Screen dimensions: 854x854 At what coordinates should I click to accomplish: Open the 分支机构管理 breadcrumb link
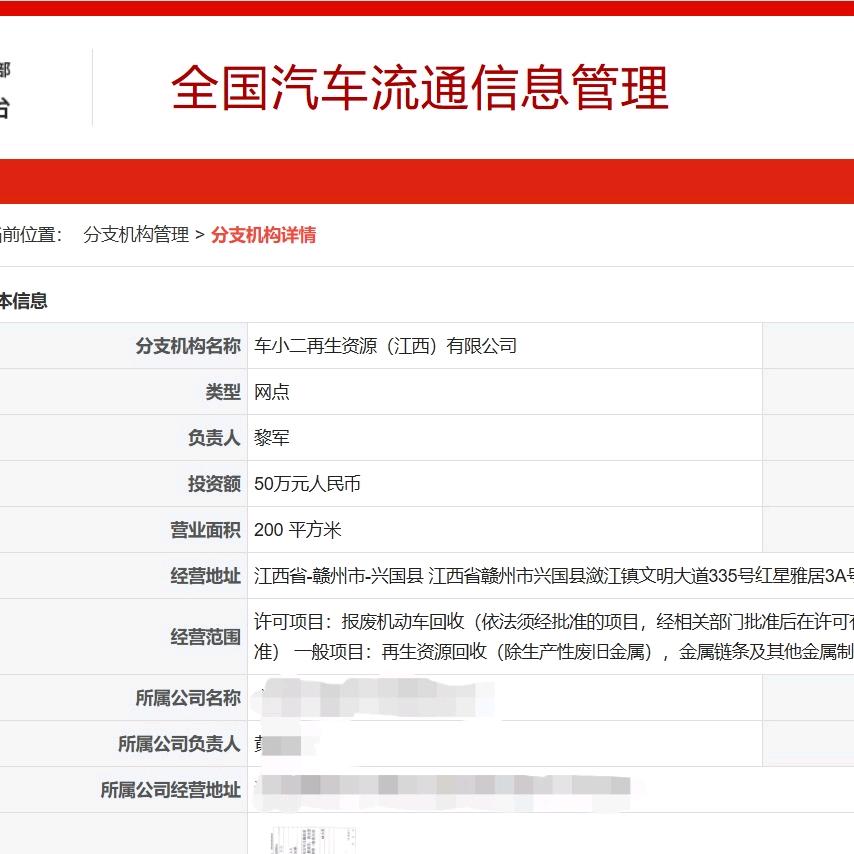(x=136, y=235)
